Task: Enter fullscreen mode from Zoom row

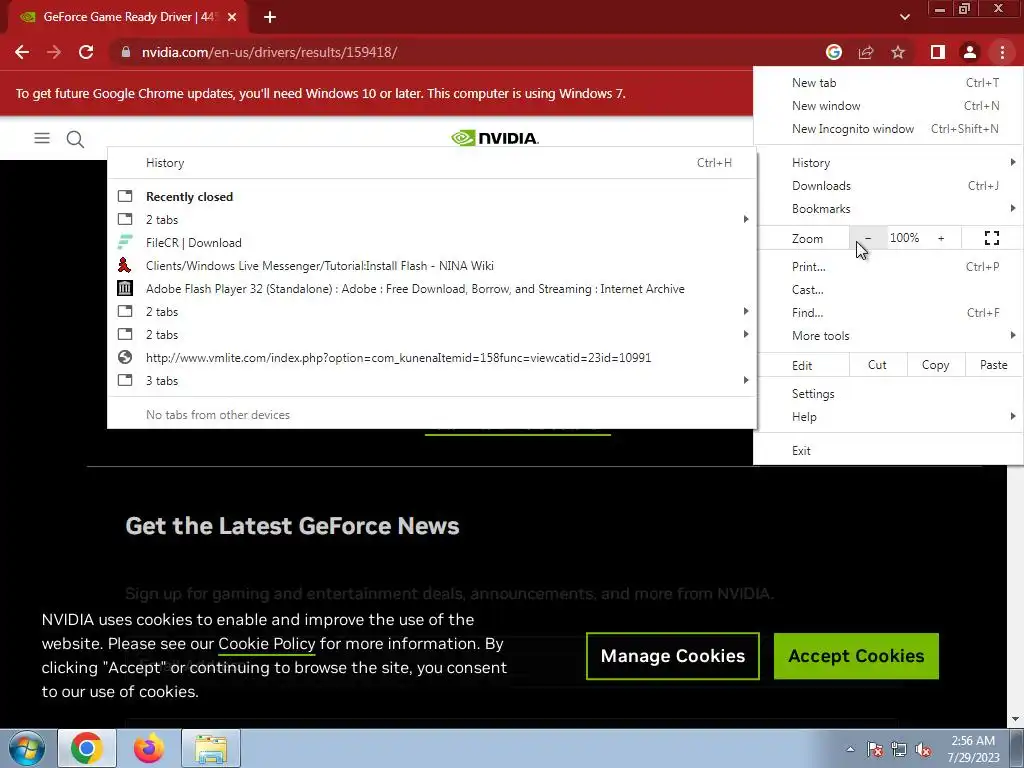Action: pos(991,238)
